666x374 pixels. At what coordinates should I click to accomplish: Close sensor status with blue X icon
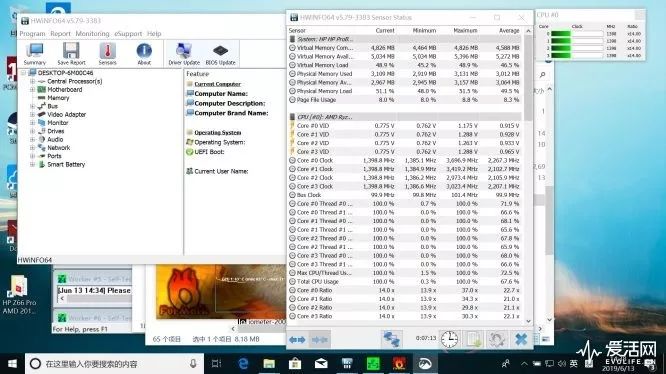point(521,339)
